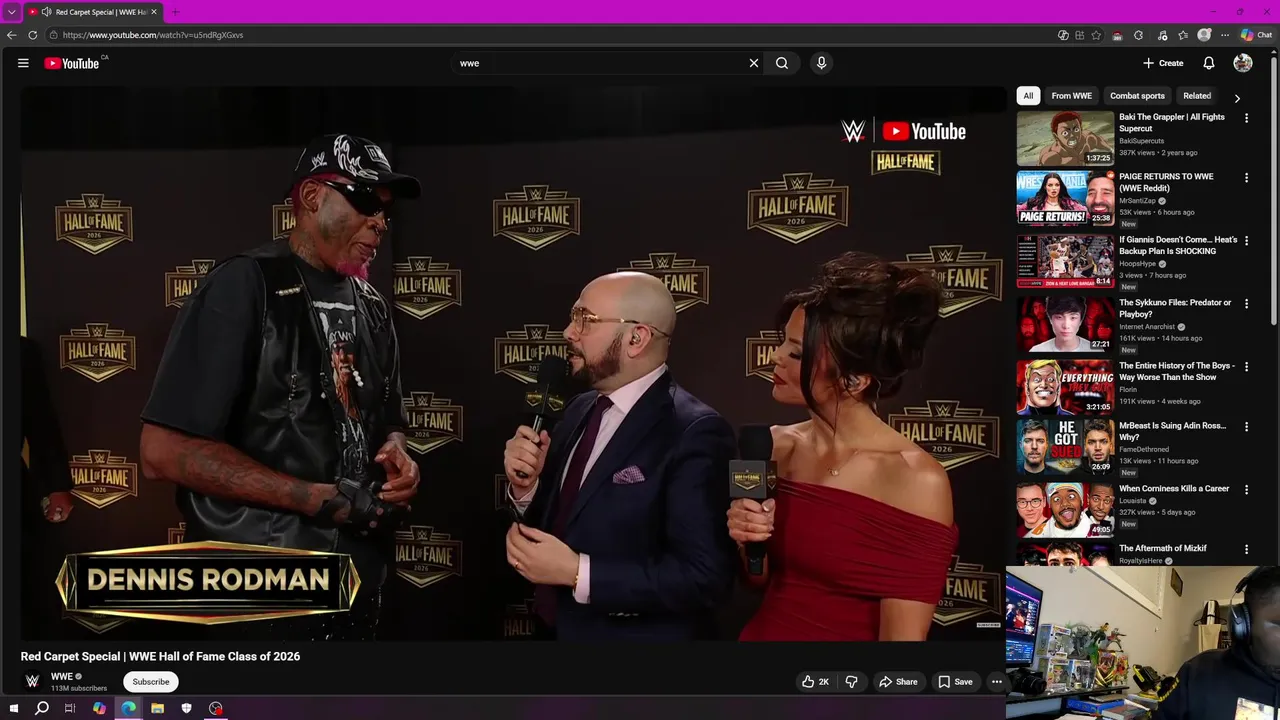Select the From WWE filter chip

tap(1071, 96)
